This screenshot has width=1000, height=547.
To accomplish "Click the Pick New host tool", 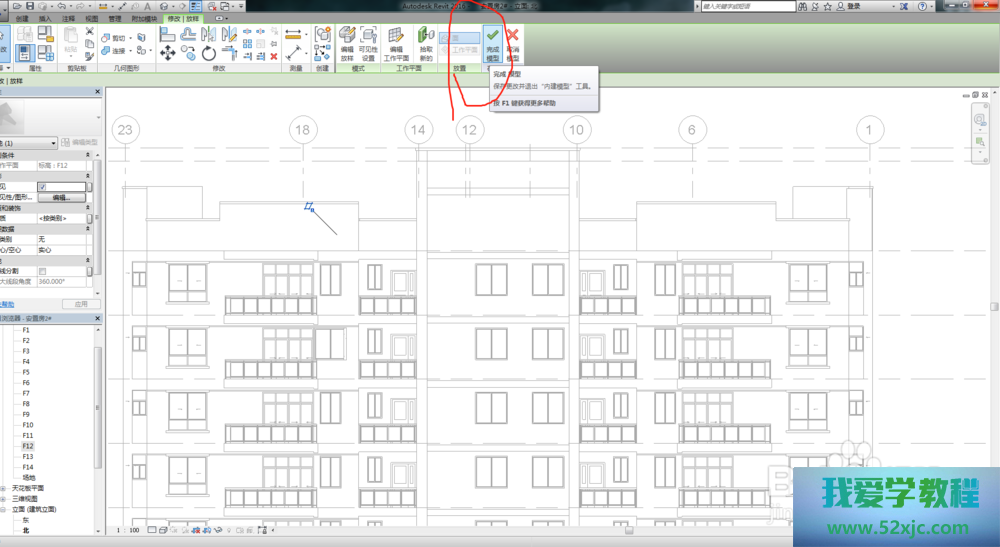I will click(426, 46).
